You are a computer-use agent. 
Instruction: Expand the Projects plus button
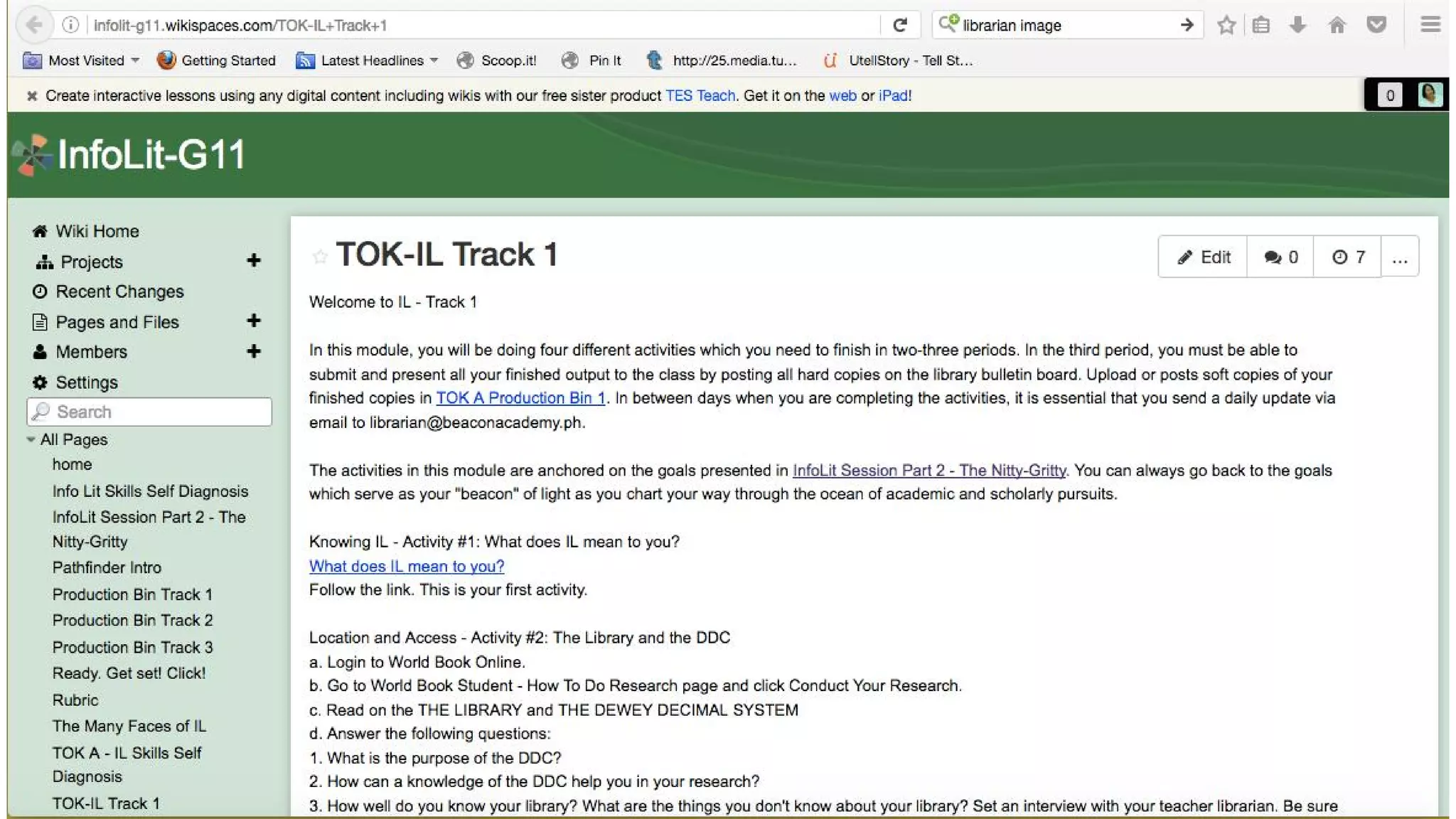tap(254, 261)
